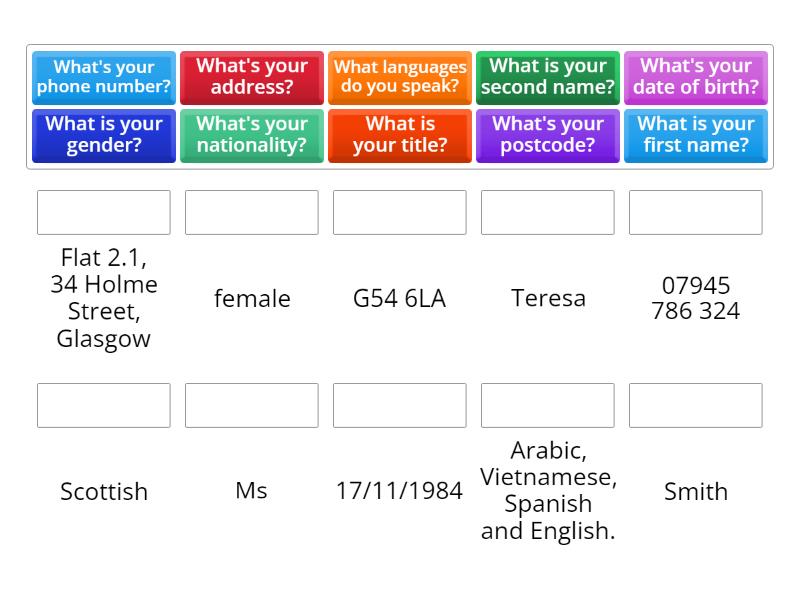The width and height of the screenshot is (800, 600).
Task: Select the empty slot above "Teresa"
Action: (548, 212)
